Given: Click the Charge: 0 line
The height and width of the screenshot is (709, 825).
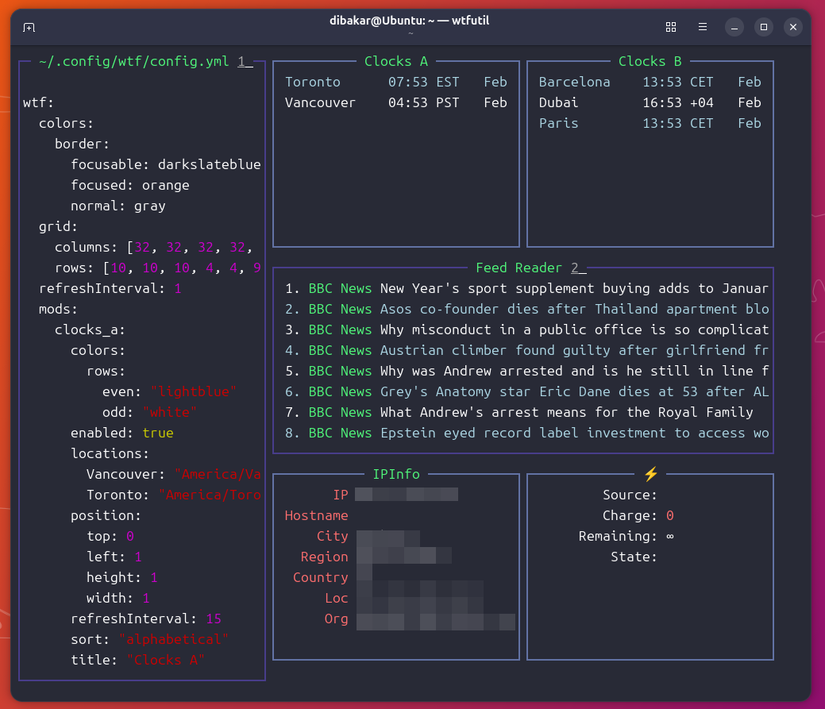Looking at the screenshot, I should 638,515.
